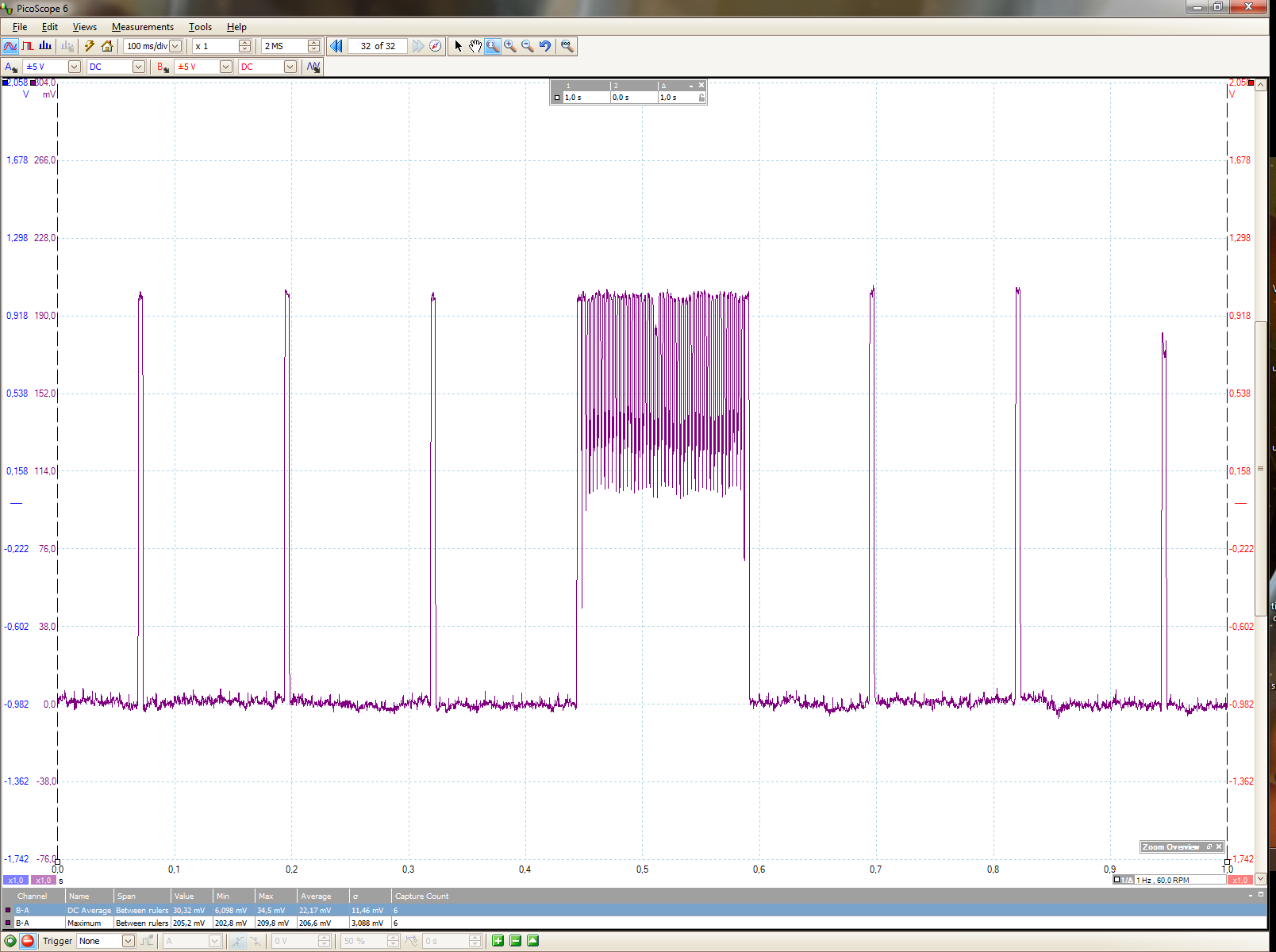This screenshot has width=1276, height=952.
Task: Grab the left time ruler handle
Action: pos(57,861)
